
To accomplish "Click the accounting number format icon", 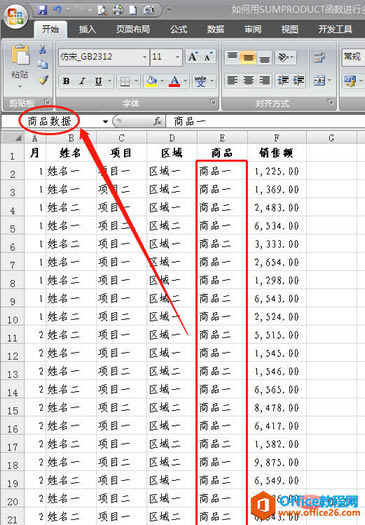I will [x=350, y=81].
